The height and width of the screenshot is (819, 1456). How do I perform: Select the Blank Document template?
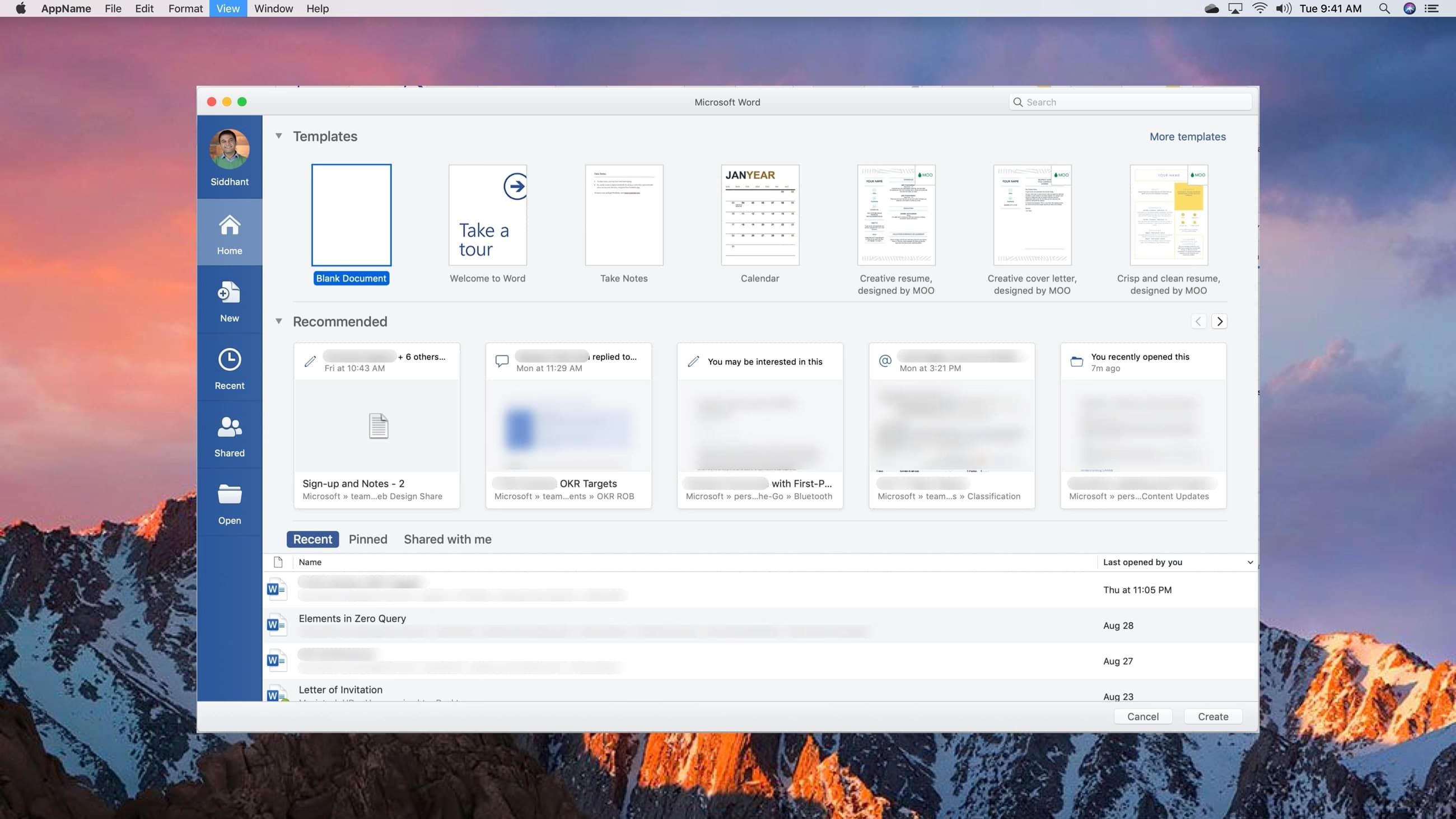click(351, 215)
